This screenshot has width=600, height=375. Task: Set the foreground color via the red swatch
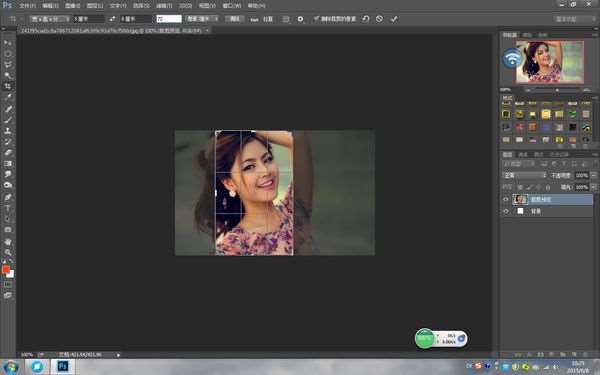tap(5, 269)
